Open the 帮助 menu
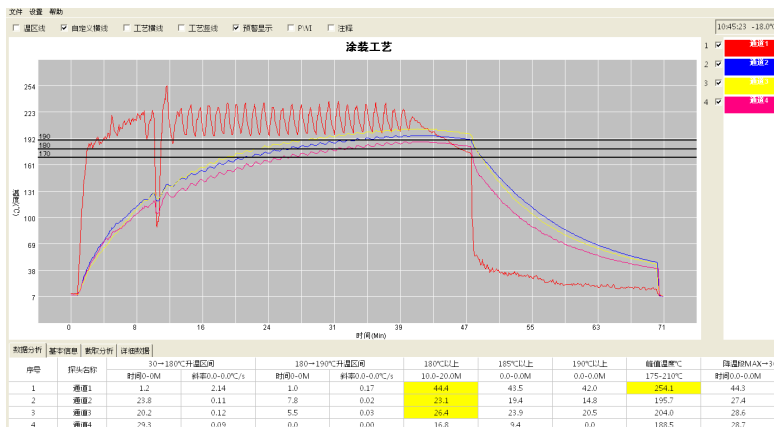774x427 pixels. (x=55, y=11)
